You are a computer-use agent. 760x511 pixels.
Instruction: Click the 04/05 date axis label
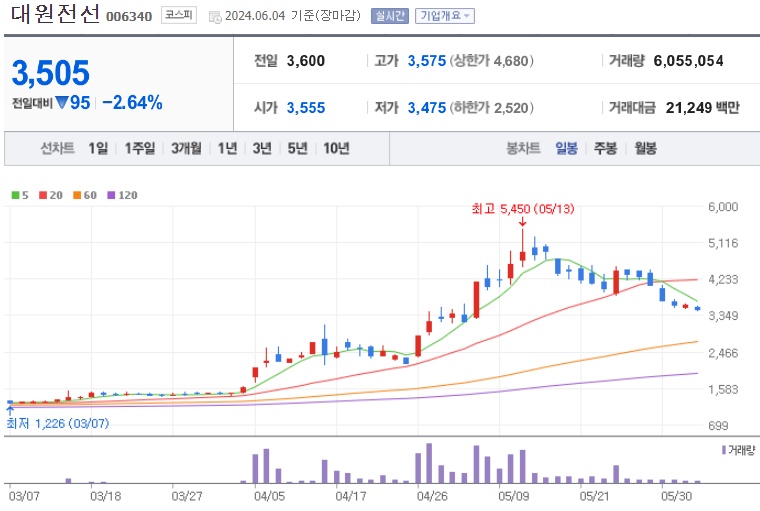[269, 496]
